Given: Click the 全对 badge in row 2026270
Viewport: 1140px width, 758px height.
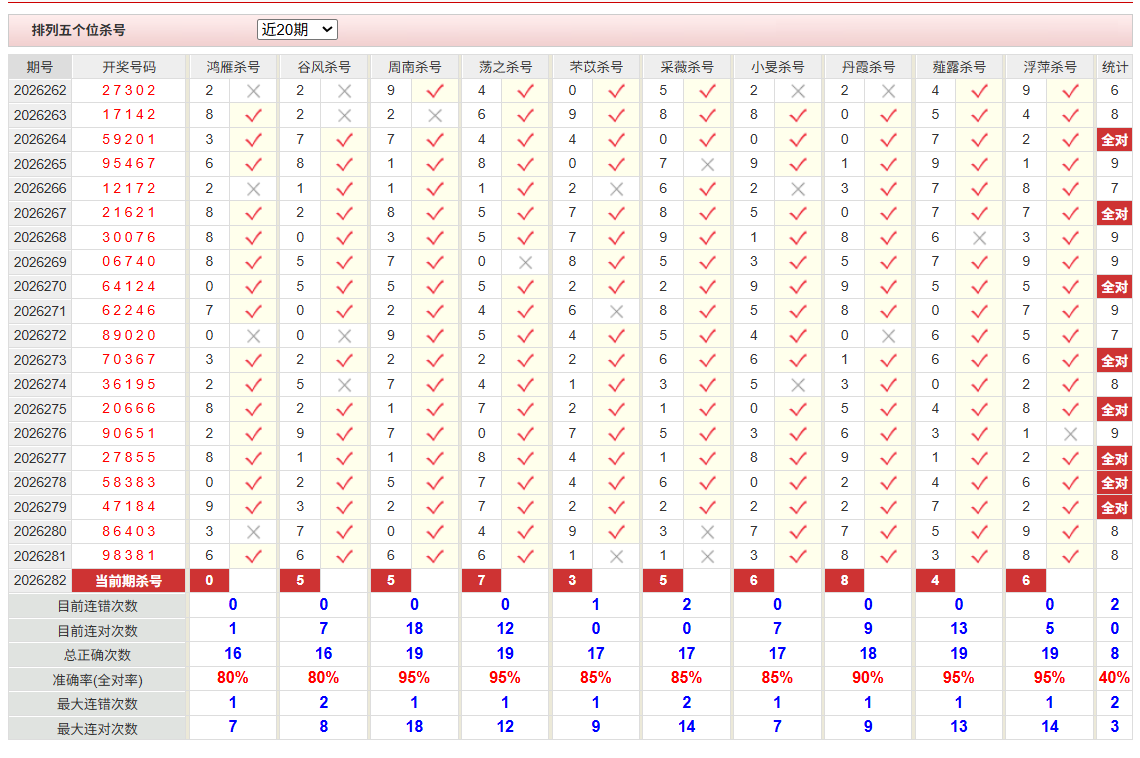Looking at the screenshot, I should 1115,287.
